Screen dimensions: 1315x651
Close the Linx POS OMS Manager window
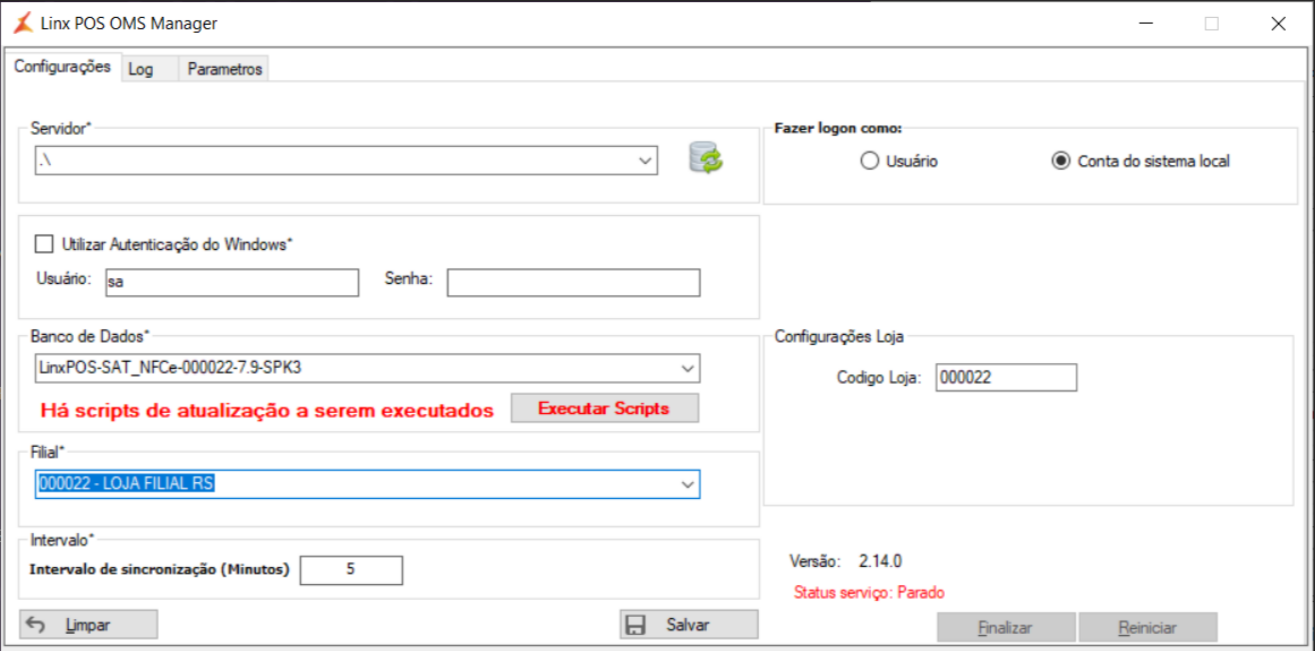(1277, 24)
